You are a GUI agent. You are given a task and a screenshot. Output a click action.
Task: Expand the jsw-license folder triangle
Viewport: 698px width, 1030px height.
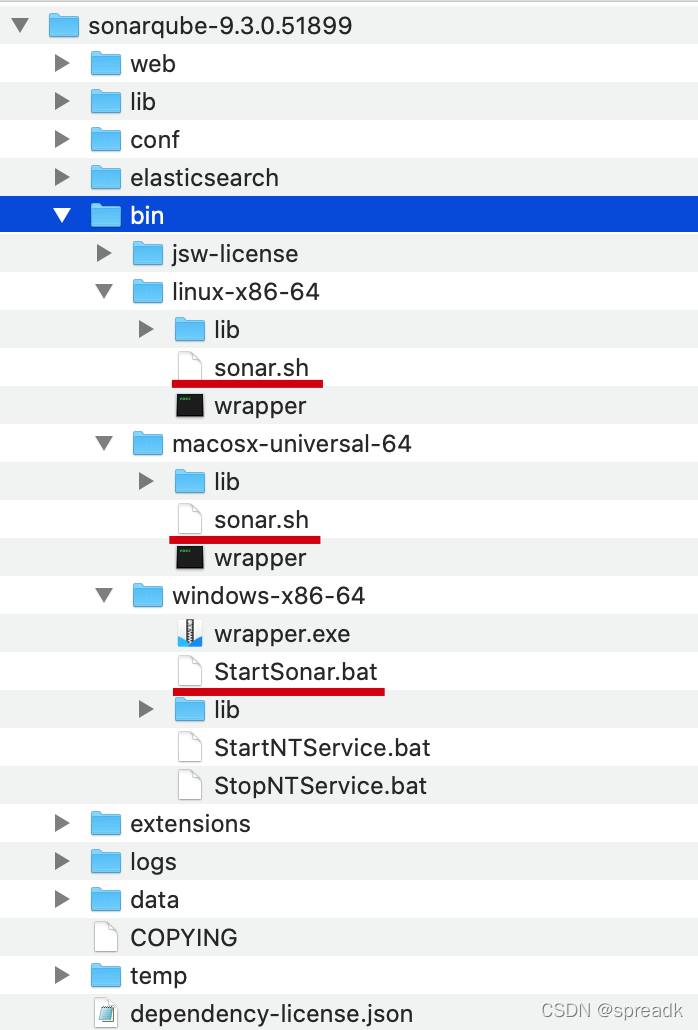(104, 254)
